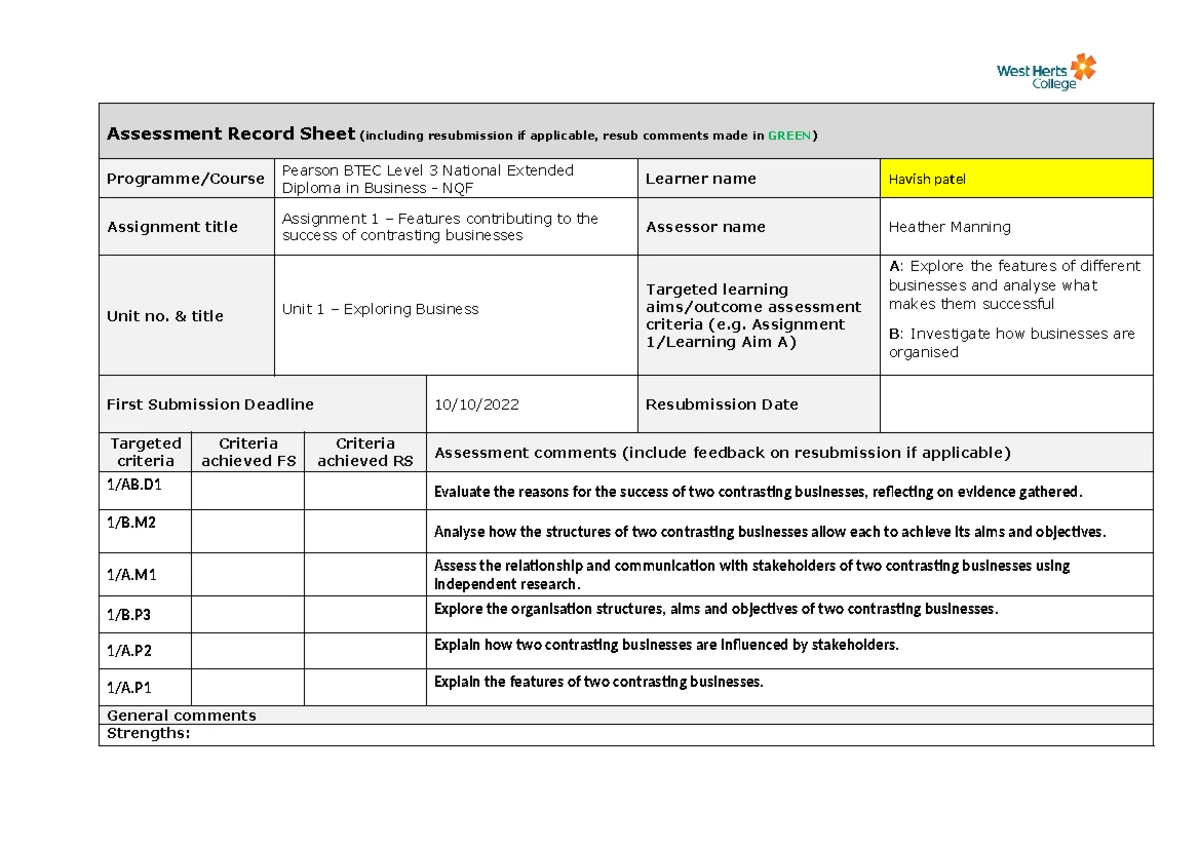Click empty Resubmission Date value cell
Image resolution: width=1200 pixels, height=849 pixels.
(1016, 404)
